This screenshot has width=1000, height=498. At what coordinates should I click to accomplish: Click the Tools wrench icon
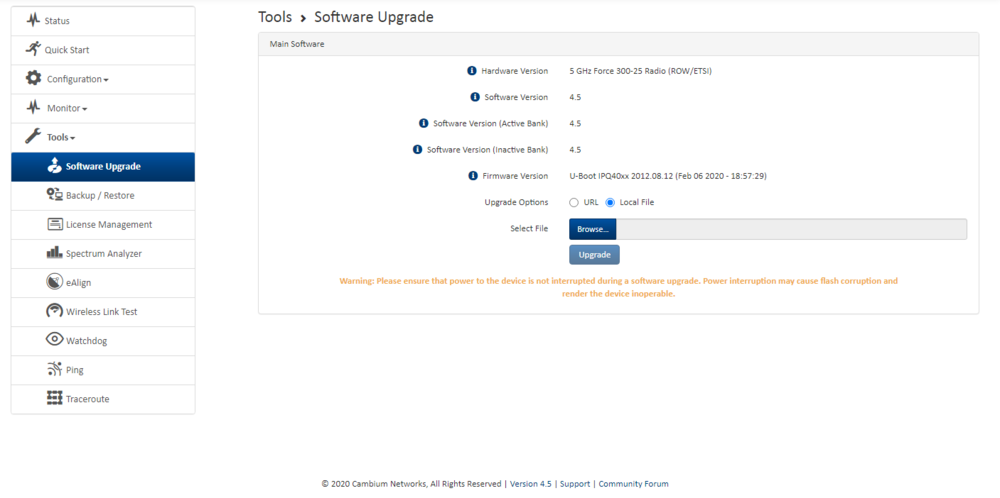click(x=33, y=136)
